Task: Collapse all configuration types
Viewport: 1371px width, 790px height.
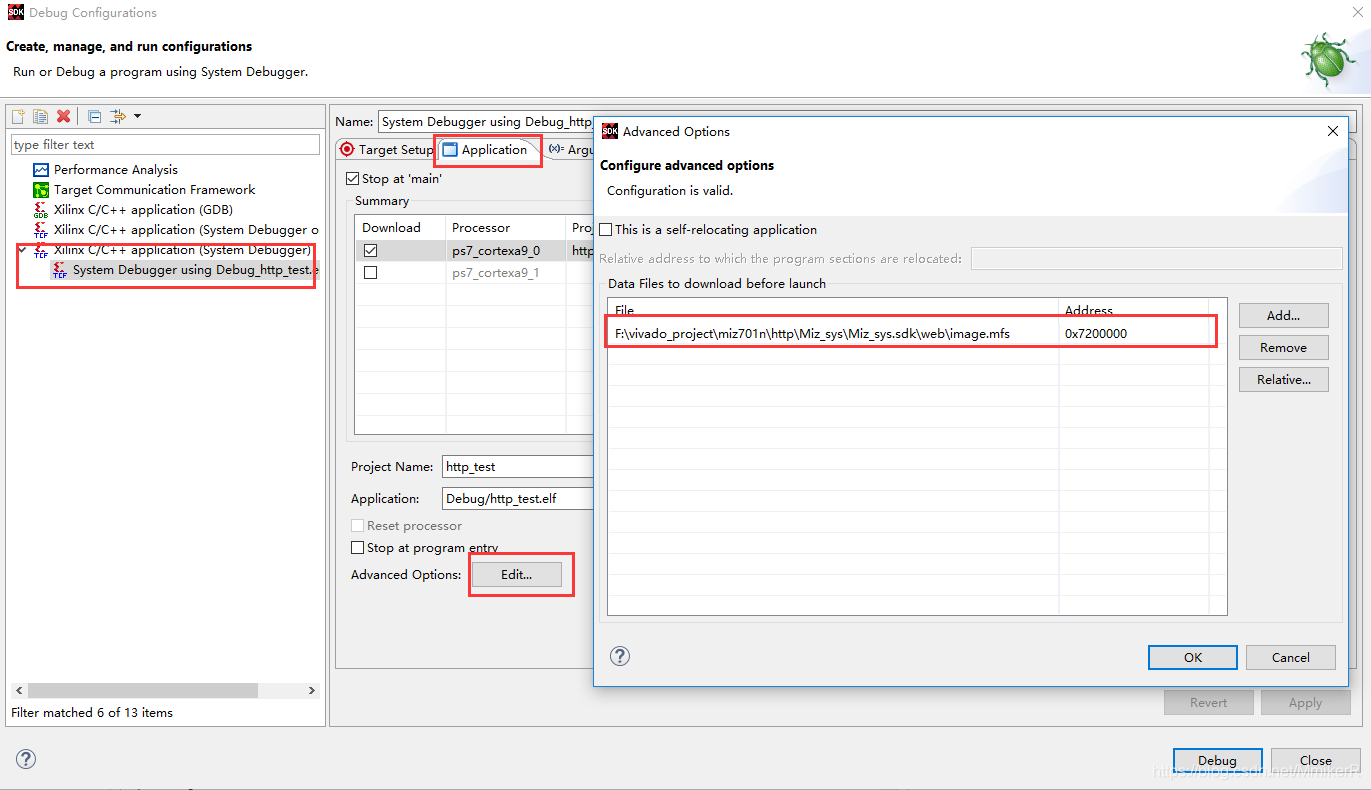Action: coord(92,116)
